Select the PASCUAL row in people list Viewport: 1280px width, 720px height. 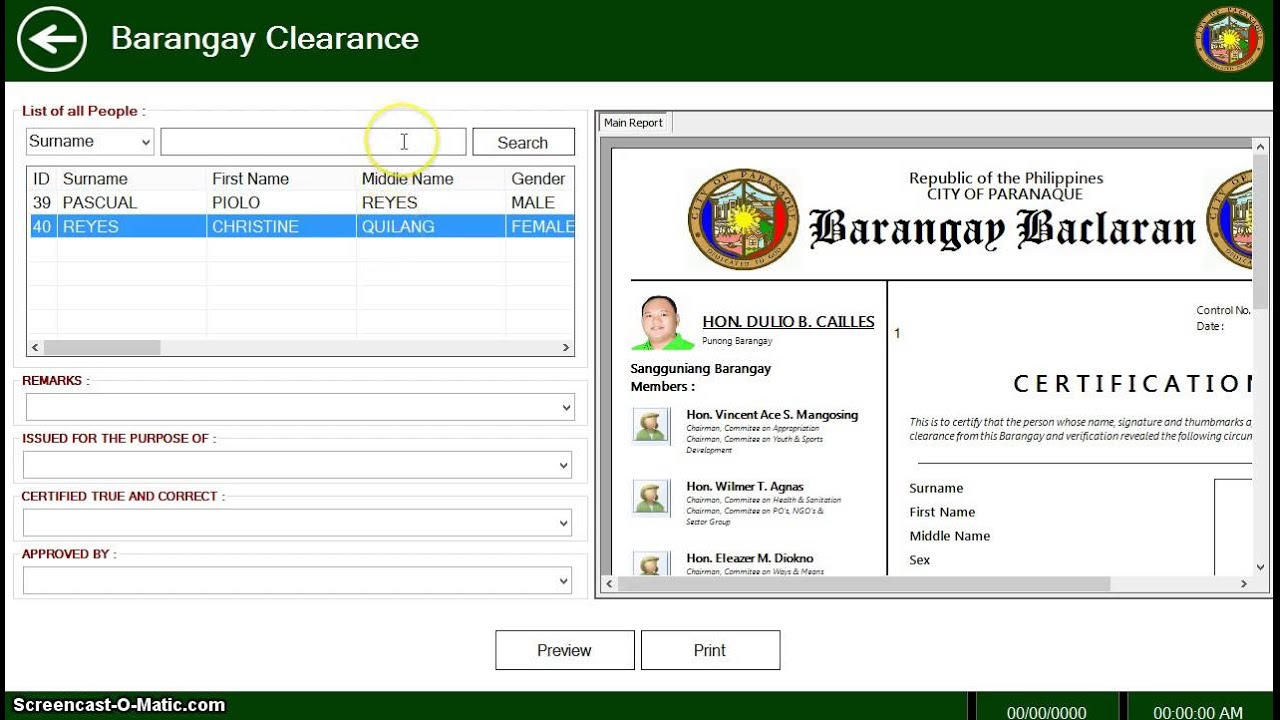point(300,203)
